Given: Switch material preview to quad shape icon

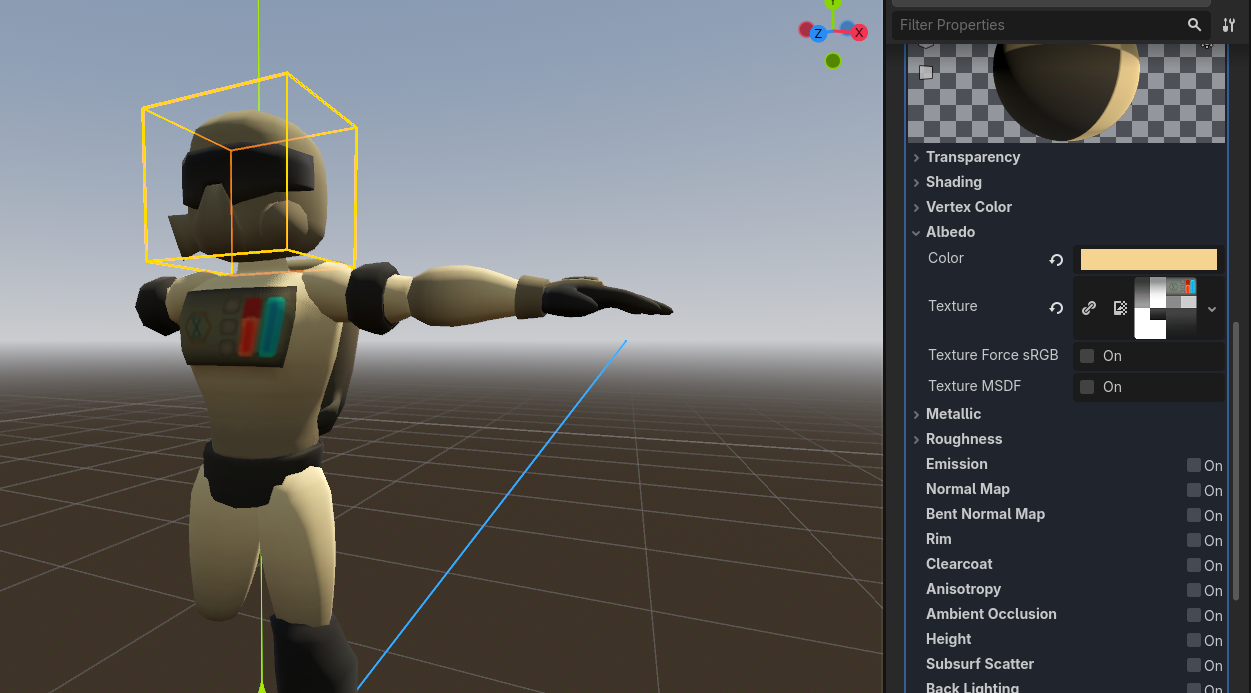Looking at the screenshot, I should (x=926, y=72).
